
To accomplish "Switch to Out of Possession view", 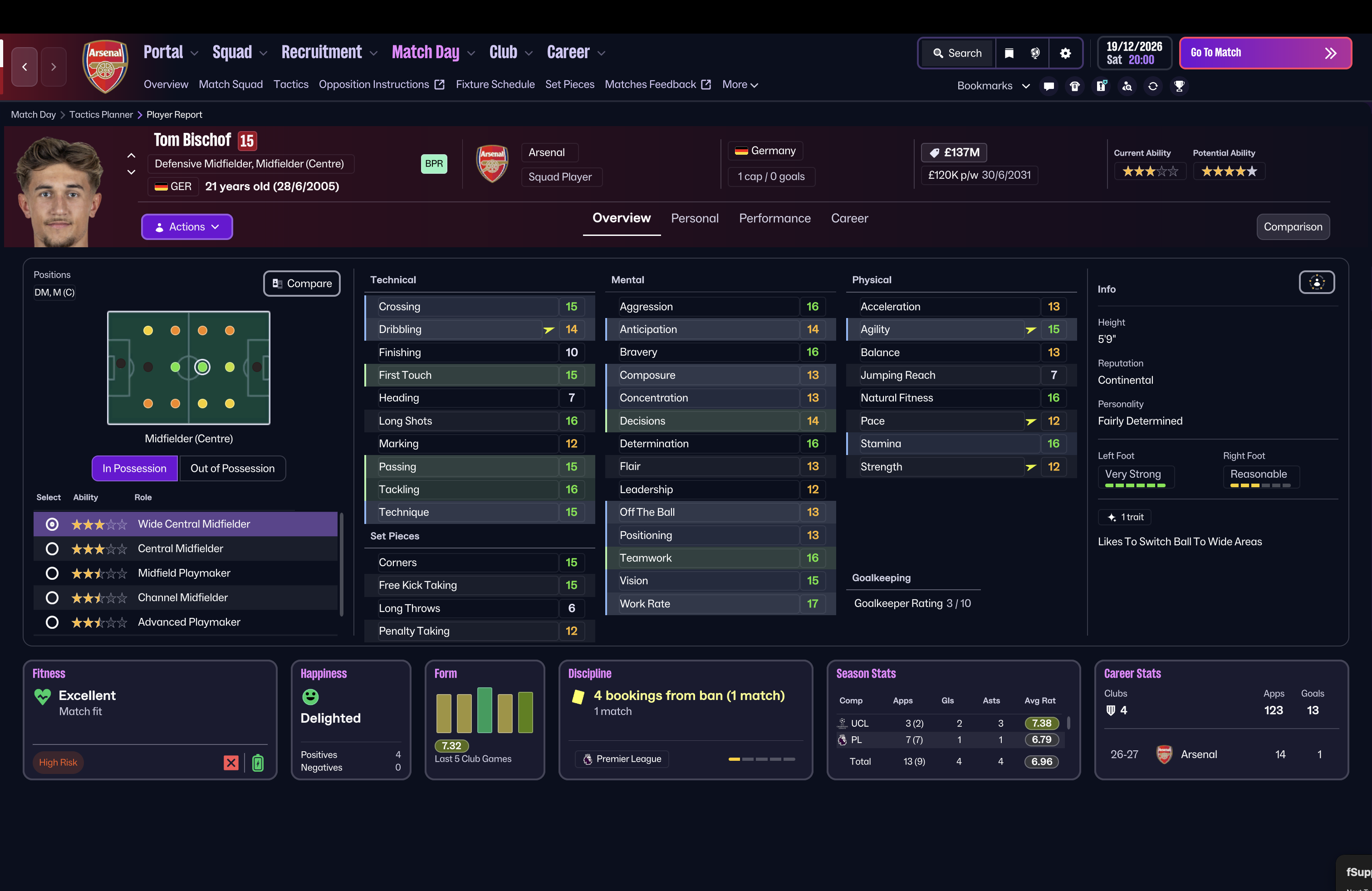I will pos(232,468).
